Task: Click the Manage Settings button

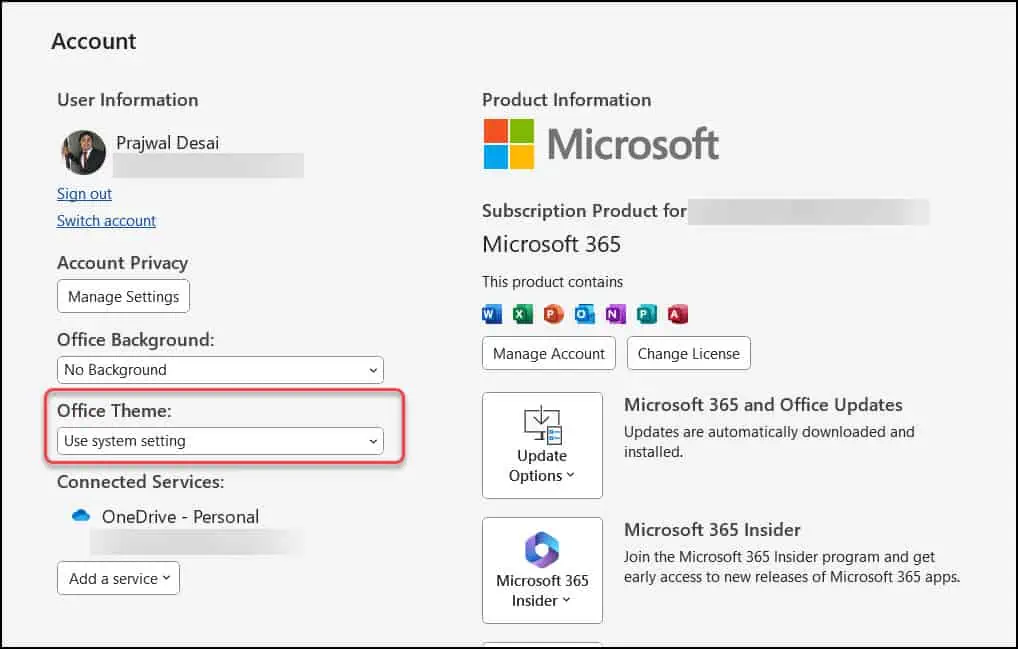Action: (123, 297)
